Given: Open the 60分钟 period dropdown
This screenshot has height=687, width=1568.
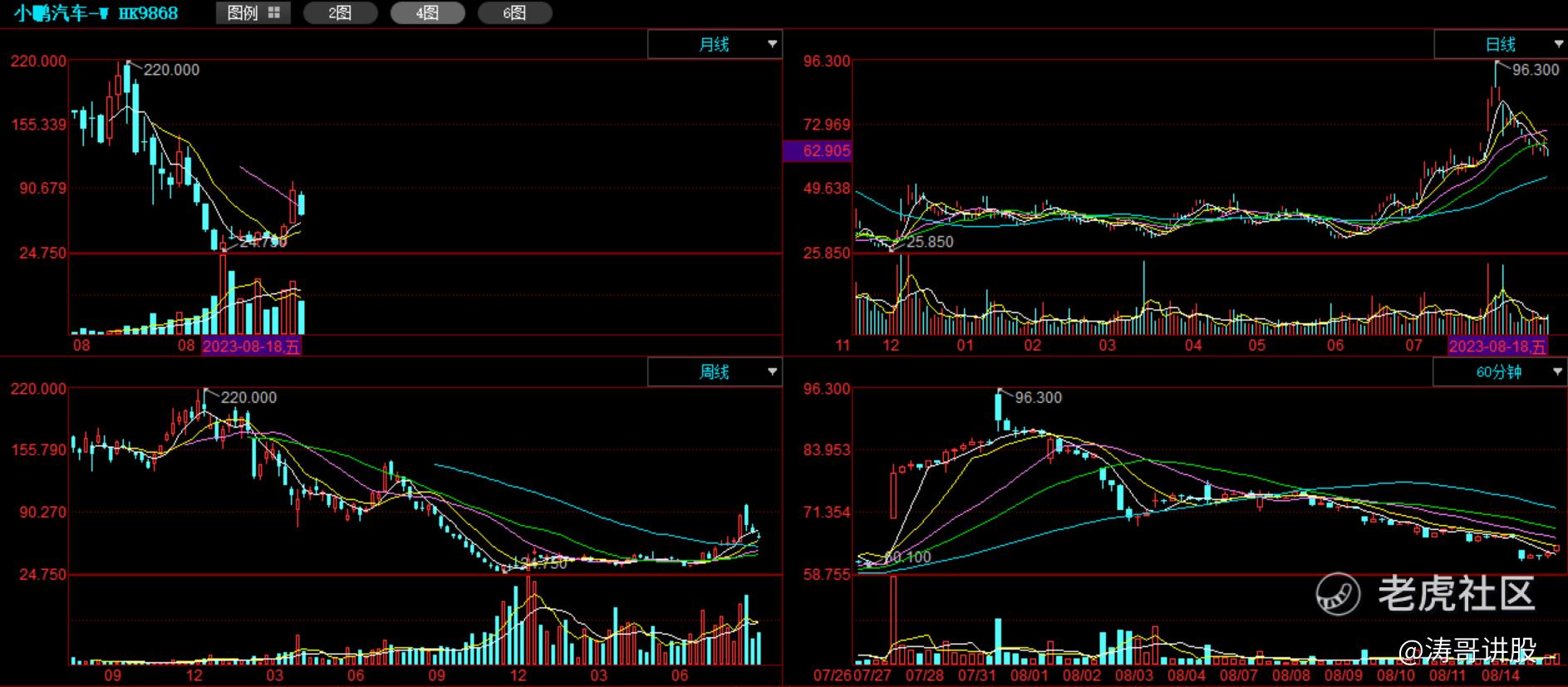Looking at the screenshot, I should tap(1500, 372).
